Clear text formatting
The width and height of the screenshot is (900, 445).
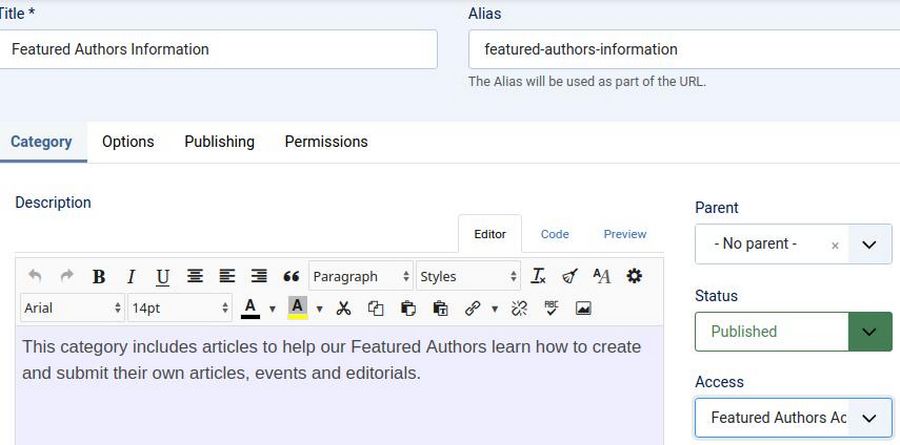[x=539, y=277]
